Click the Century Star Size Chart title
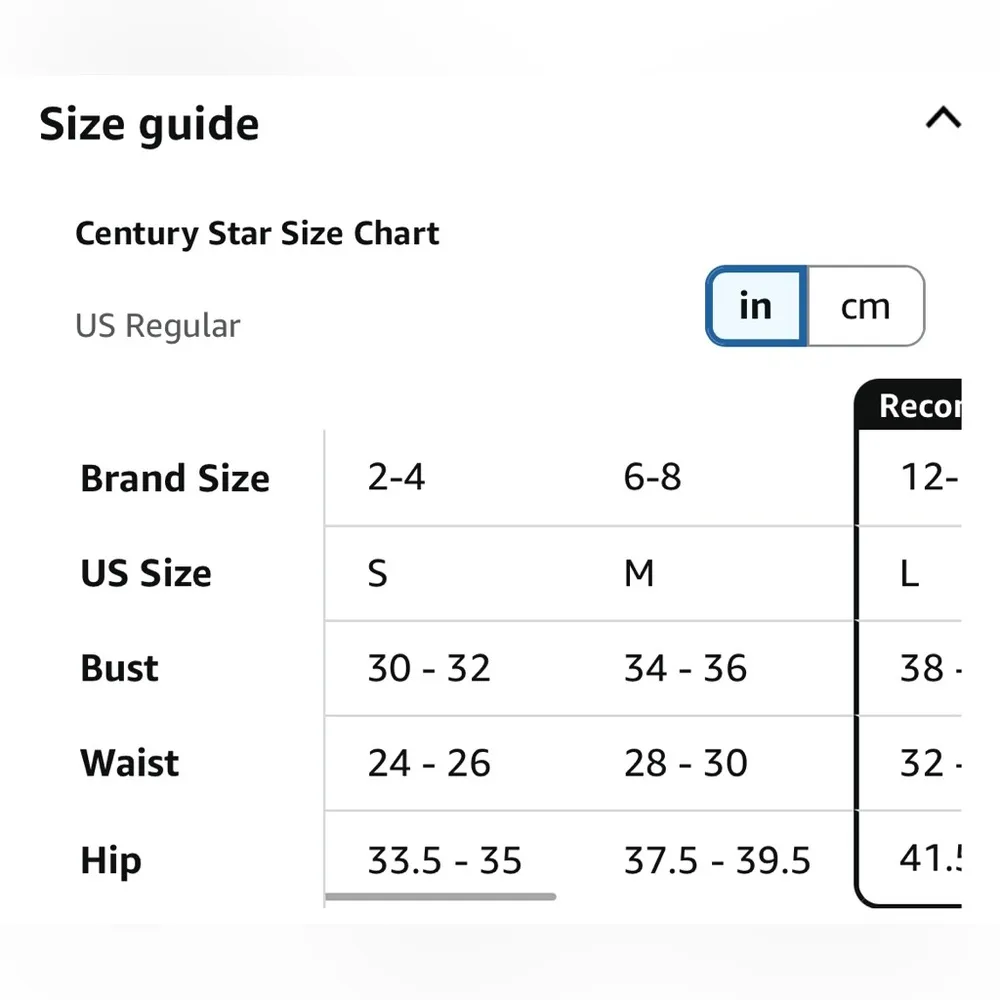Screen dimensions: 1000x1000 pos(257,234)
